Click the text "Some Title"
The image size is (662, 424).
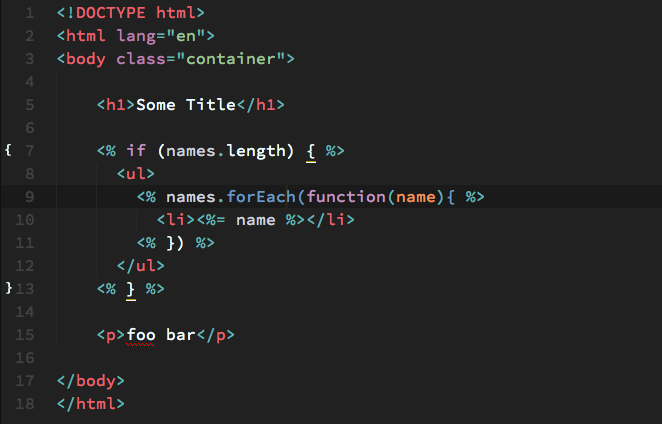coord(186,105)
